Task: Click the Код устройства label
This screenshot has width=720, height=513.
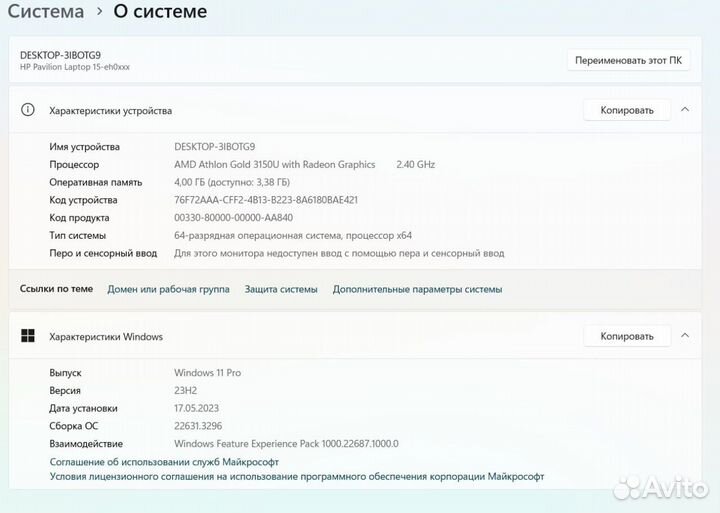Action: click(83, 200)
